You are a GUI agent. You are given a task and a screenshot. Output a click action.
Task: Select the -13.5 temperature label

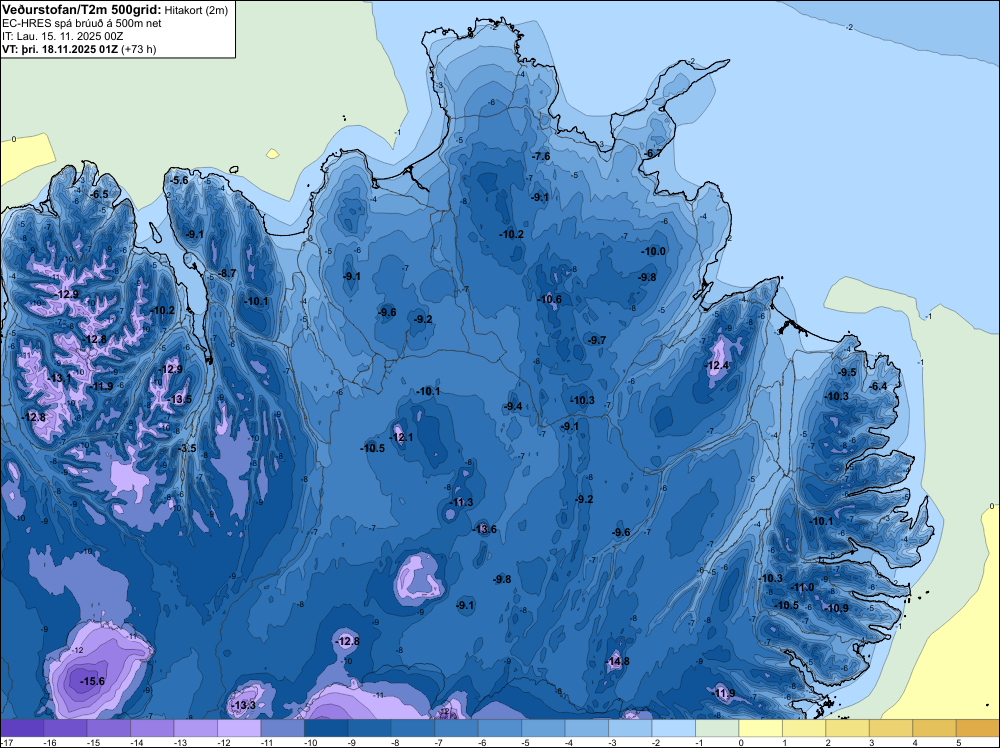[x=179, y=399]
